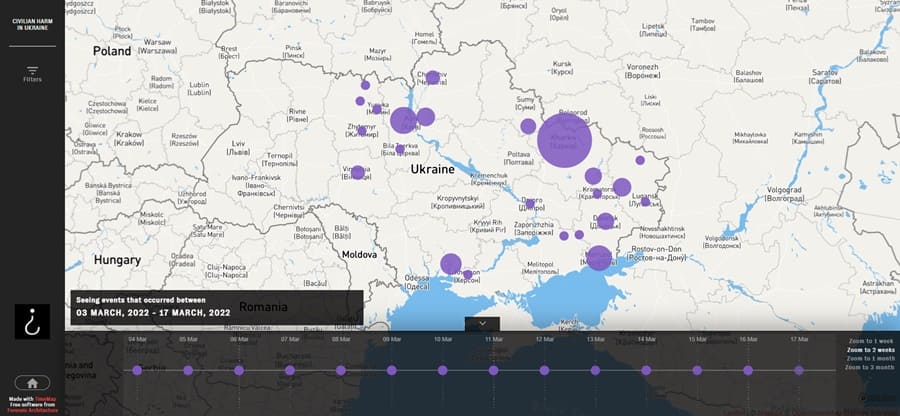Click the Mariupol event cluster on the coast
The image size is (900, 416).
(x=598, y=258)
